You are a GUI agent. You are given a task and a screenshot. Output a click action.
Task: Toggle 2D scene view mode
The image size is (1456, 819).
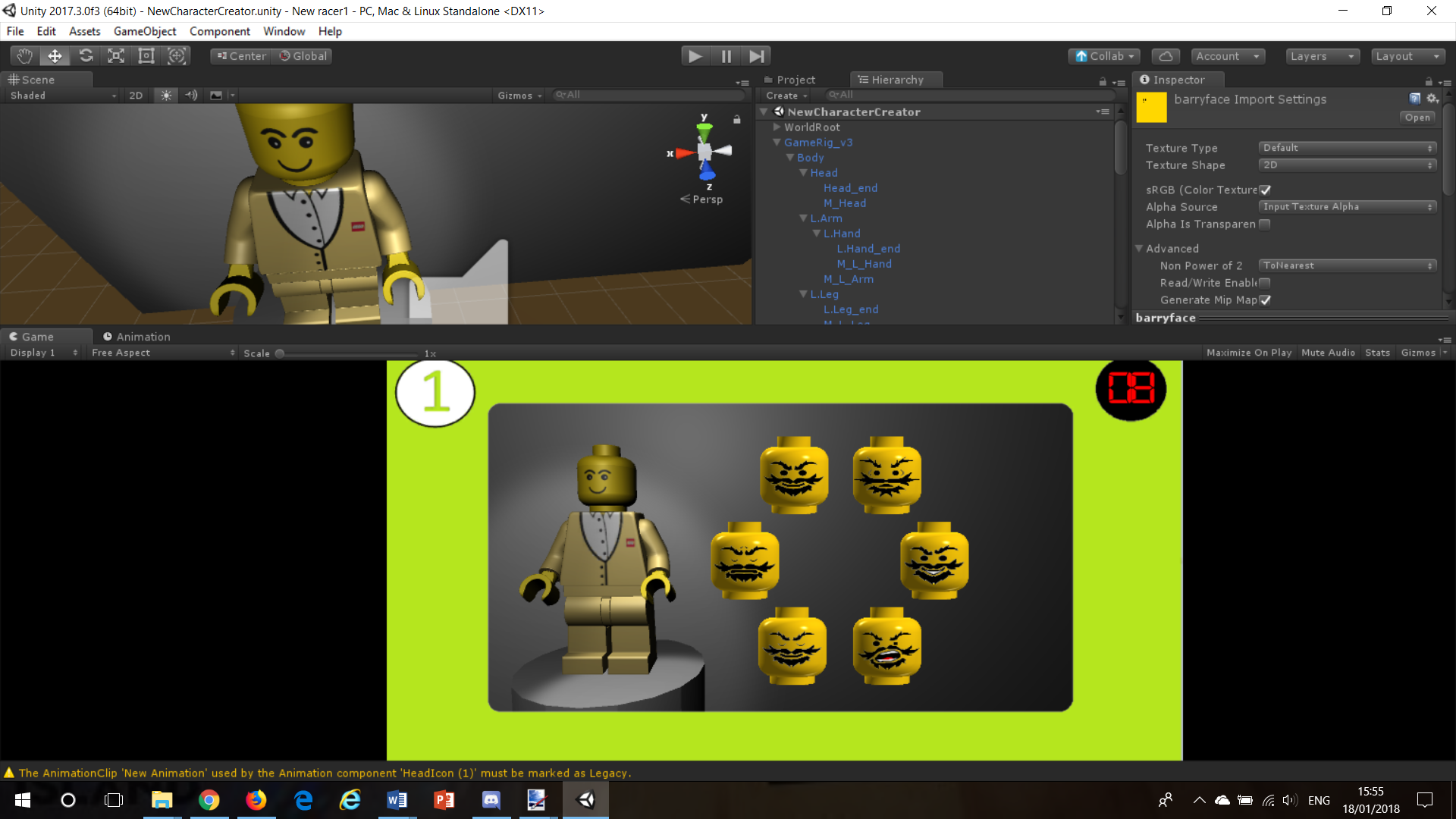point(136,95)
